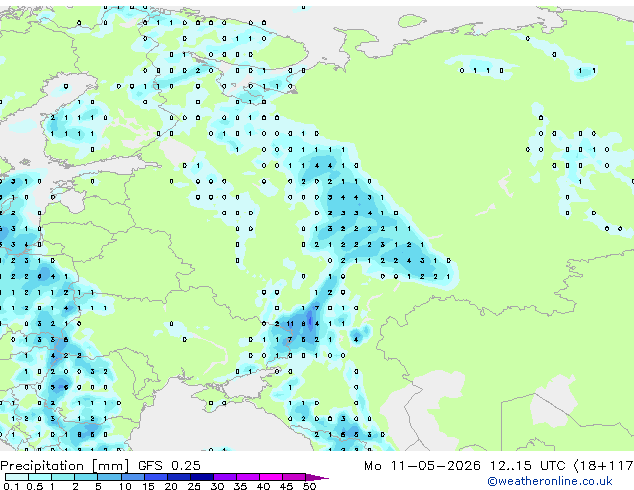Click the 25–30 mm dark navy swatch
634x490 pixels.
click(201, 477)
